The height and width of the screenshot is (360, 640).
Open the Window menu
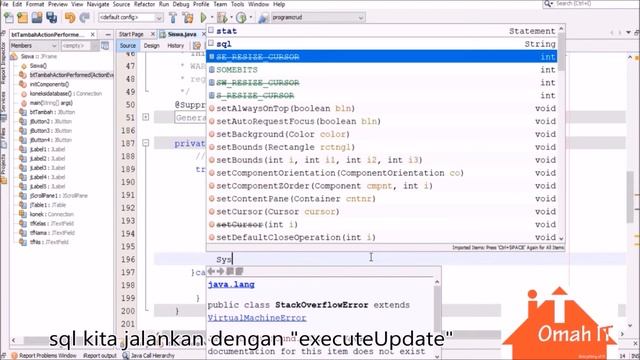pyautogui.click(x=258, y=4)
